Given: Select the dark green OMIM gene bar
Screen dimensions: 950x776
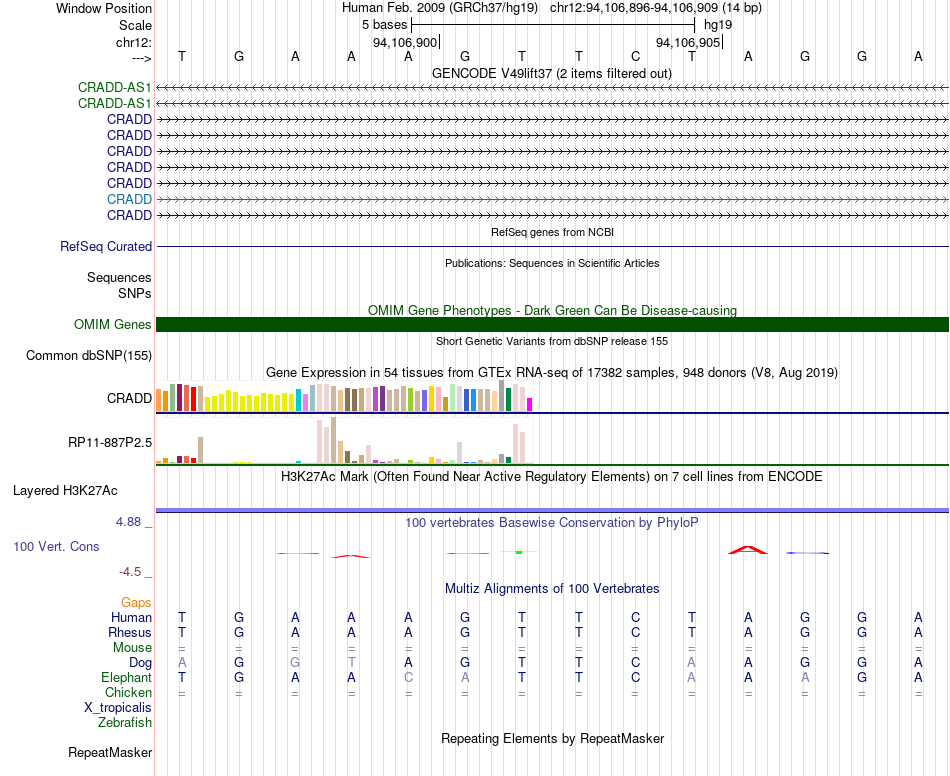Looking at the screenshot, I should (553, 325).
